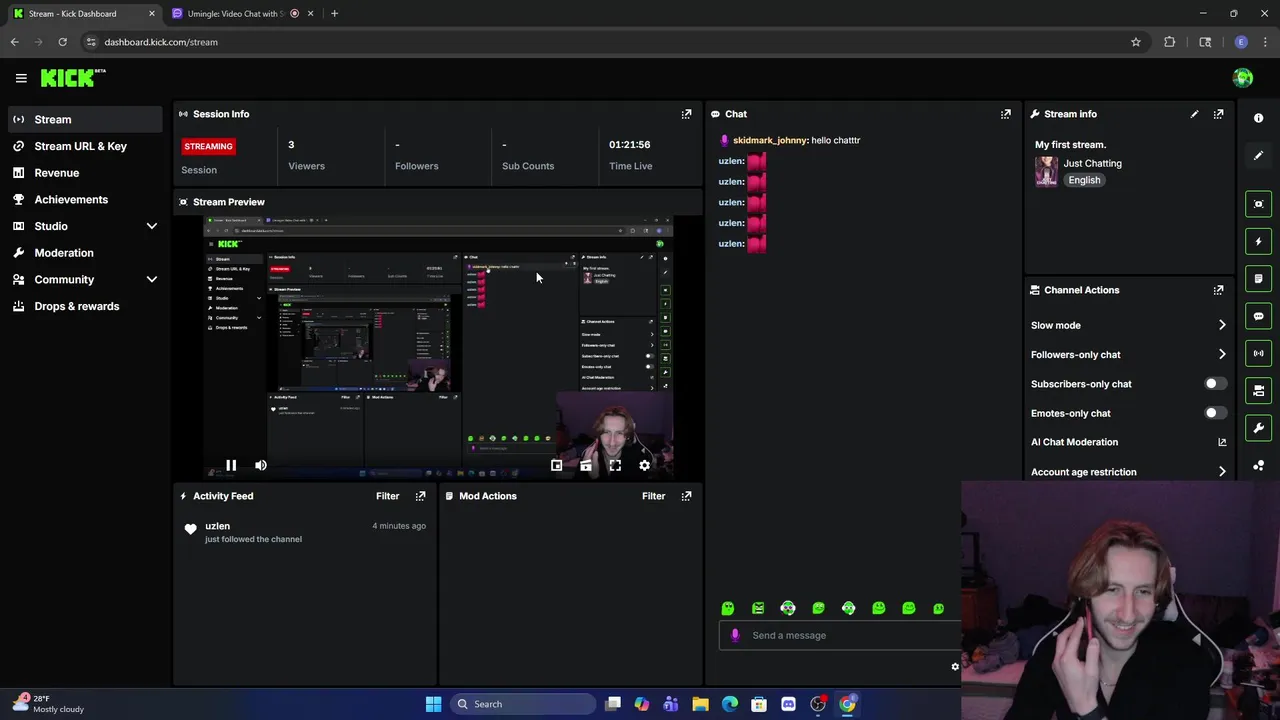Image resolution: width=1280 pixels, height=720 pixels.
Task: Pop out the Mod Actions panel
Action: click(686, 496)
